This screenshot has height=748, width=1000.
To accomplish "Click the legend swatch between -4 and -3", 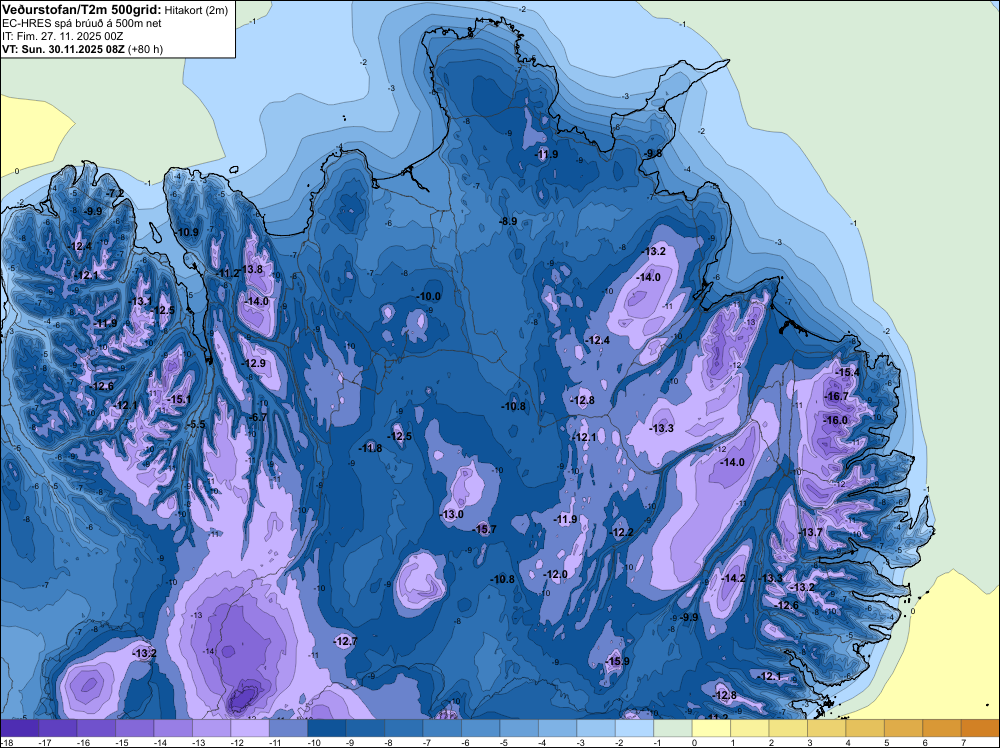I will 558,728.
